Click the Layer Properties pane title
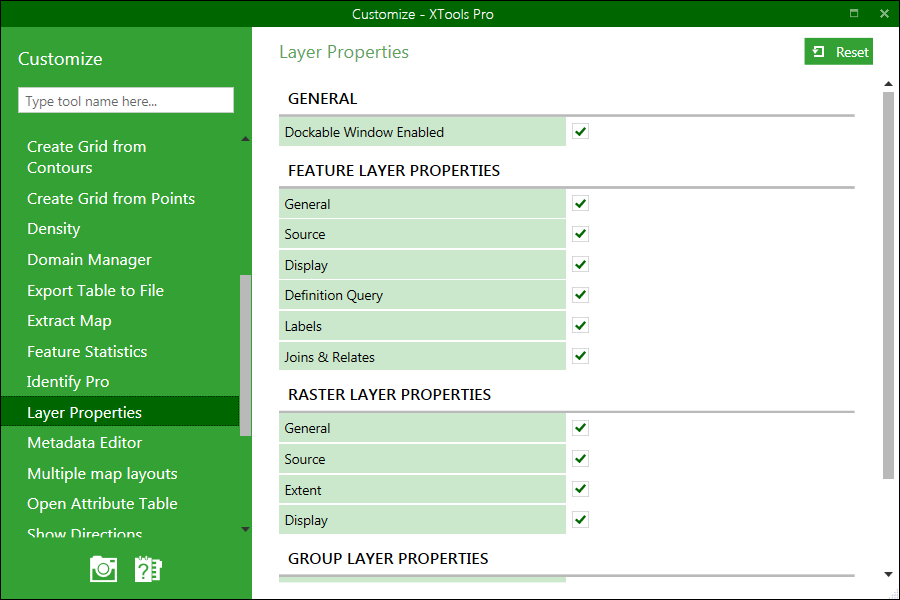900x600 pixels. tap(344, 52)
